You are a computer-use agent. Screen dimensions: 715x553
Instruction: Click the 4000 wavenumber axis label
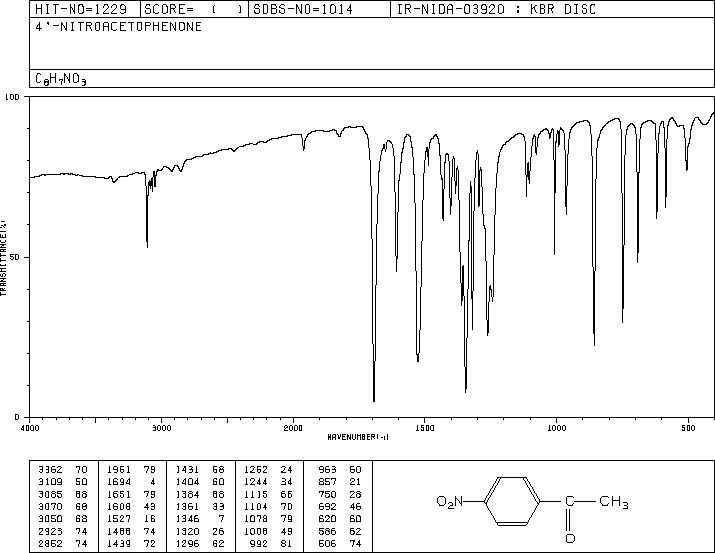pos(30,428)
